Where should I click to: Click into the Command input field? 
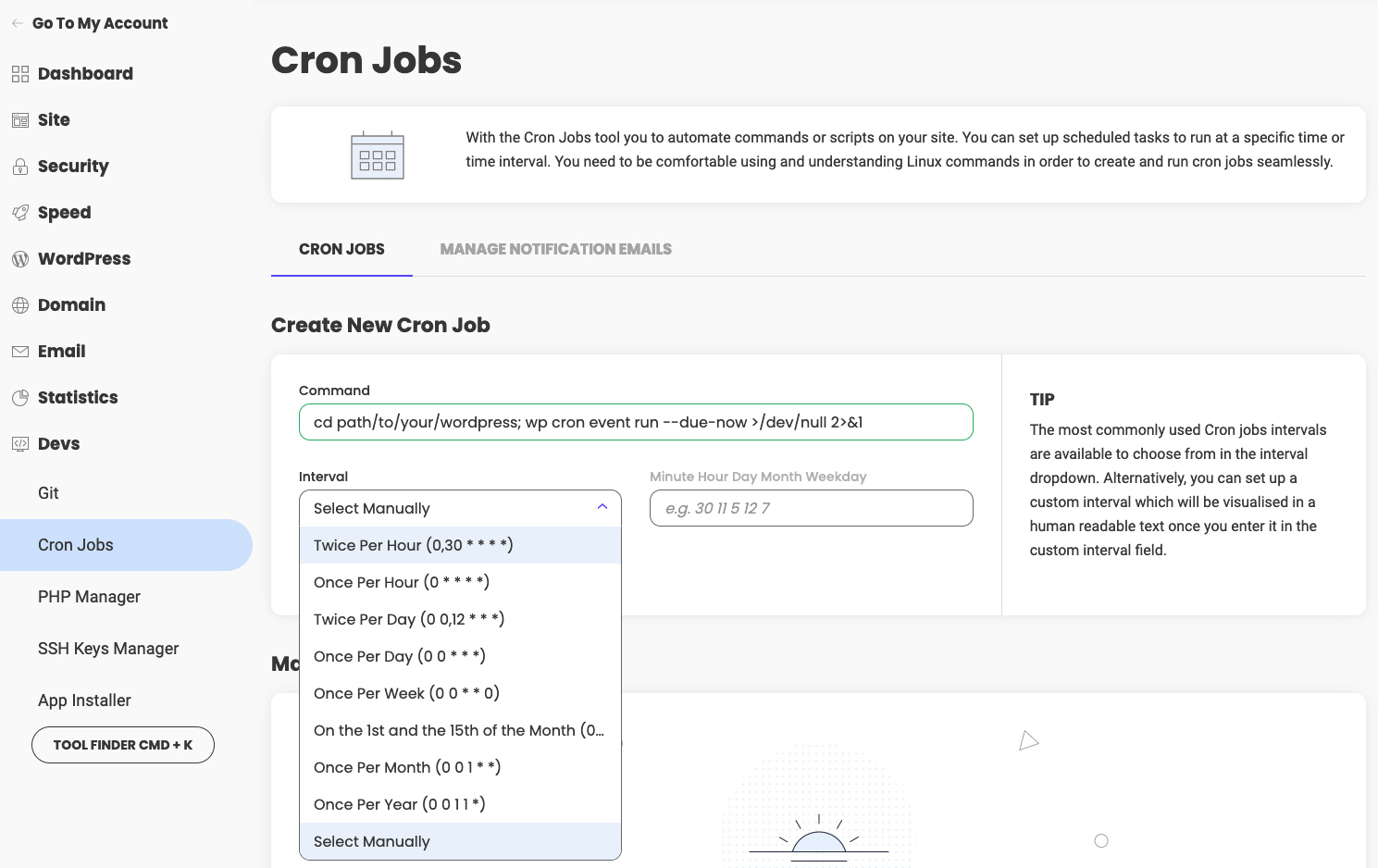click(636, 422)
